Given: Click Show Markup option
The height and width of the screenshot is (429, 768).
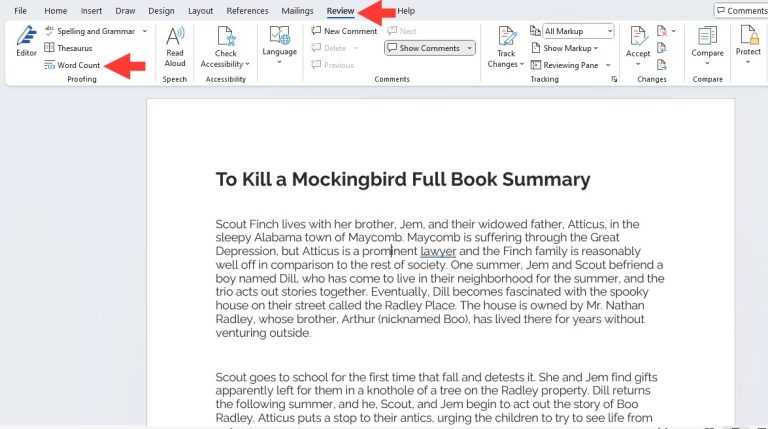Looking at the screenshot, I should click(x=562, y=48).
